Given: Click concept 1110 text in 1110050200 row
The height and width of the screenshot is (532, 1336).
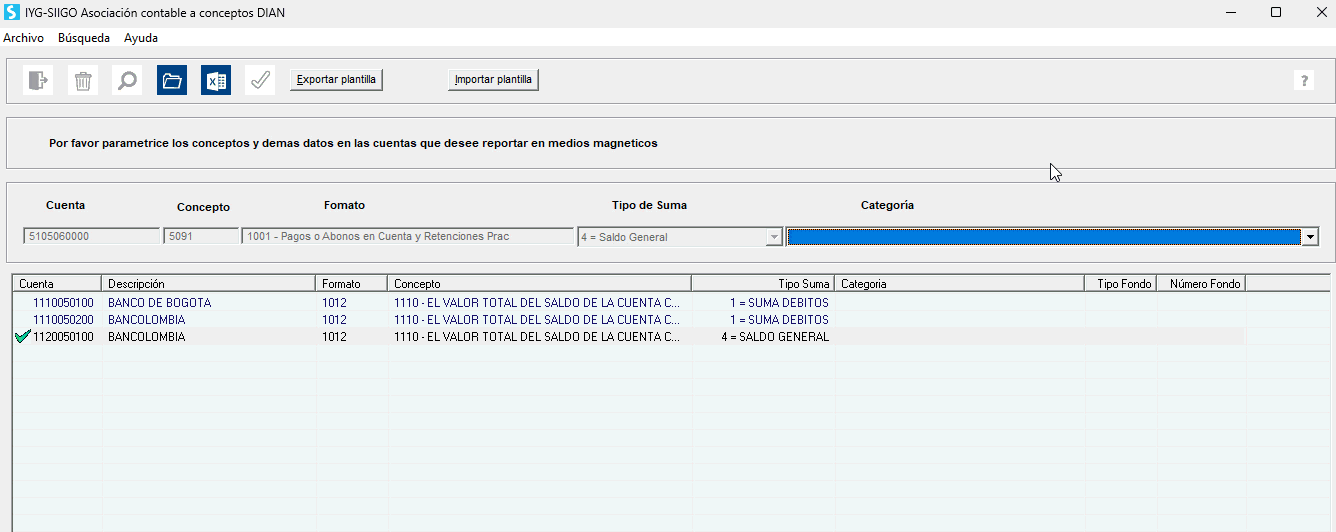Looking at the screenshot, I should pyautogui.click(x=537, y=320).
